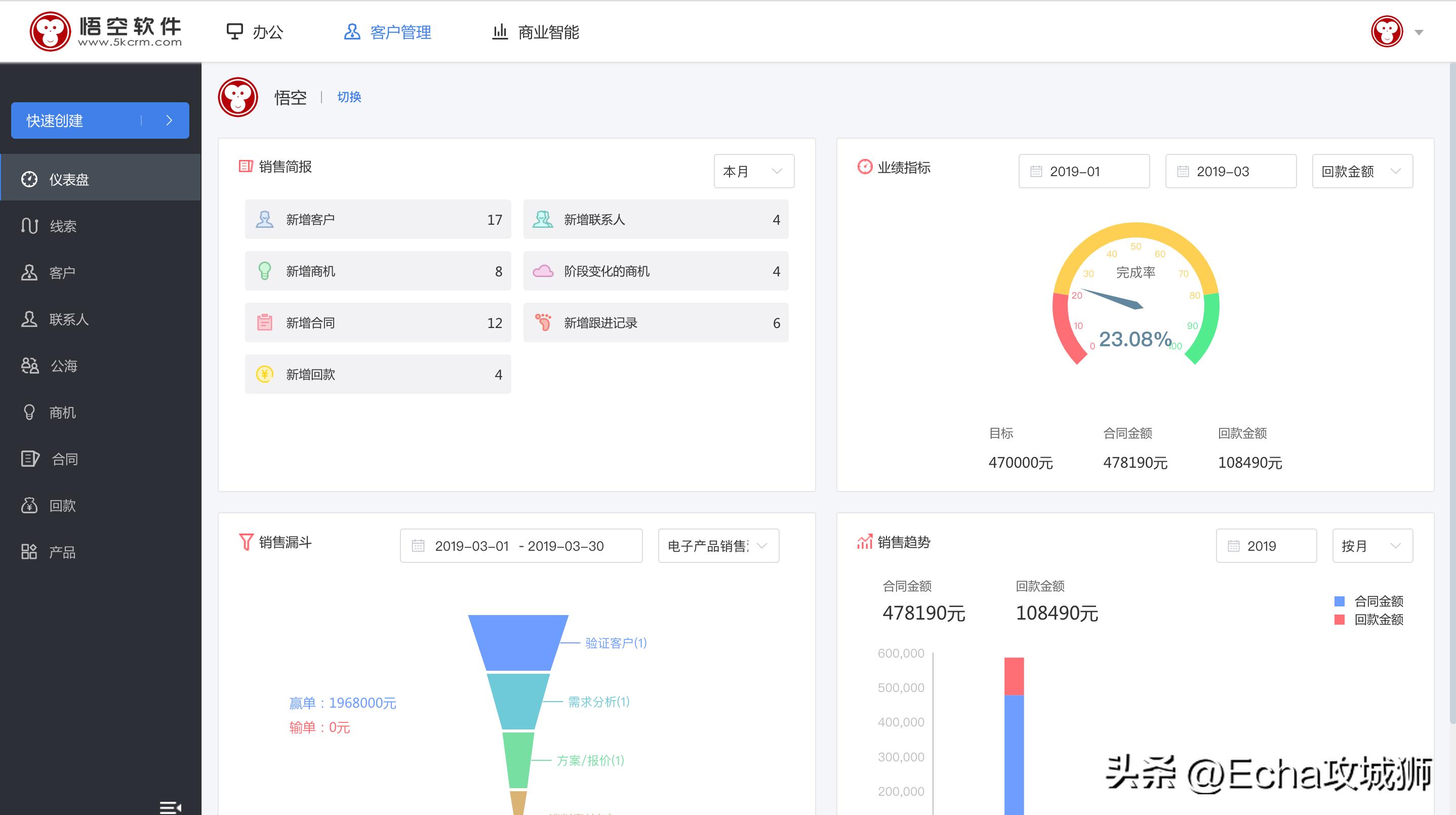Click the 快速创建 button
1456x815 pixels.
99,120
